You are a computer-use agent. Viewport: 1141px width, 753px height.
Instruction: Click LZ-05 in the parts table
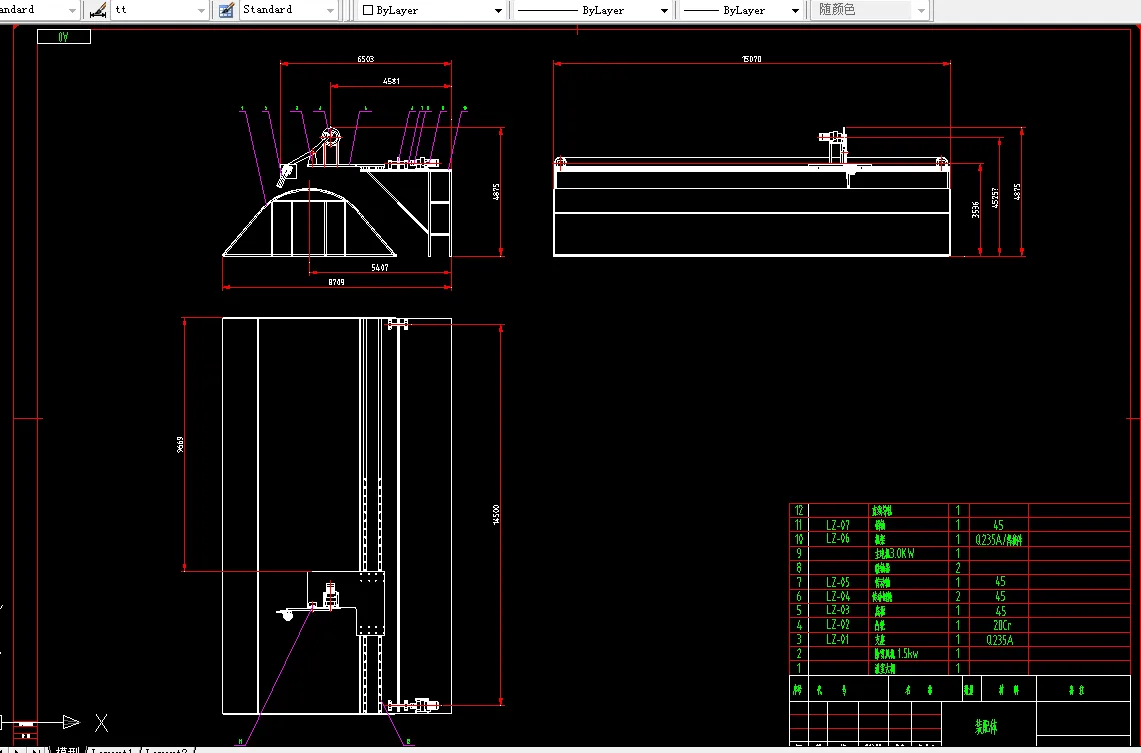[838, 582]
